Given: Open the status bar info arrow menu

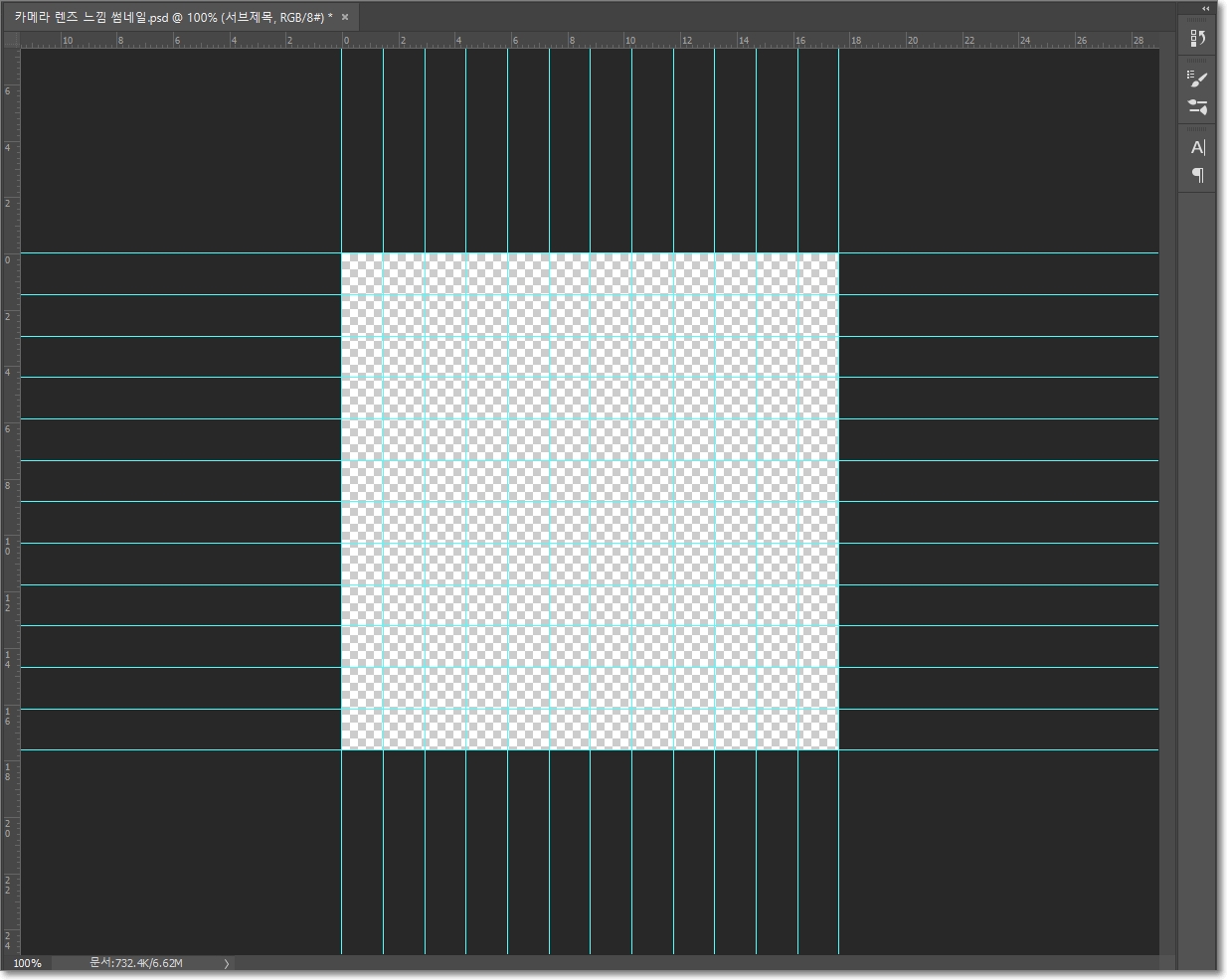Looking at the screenshot, I should tap(227, 963).
